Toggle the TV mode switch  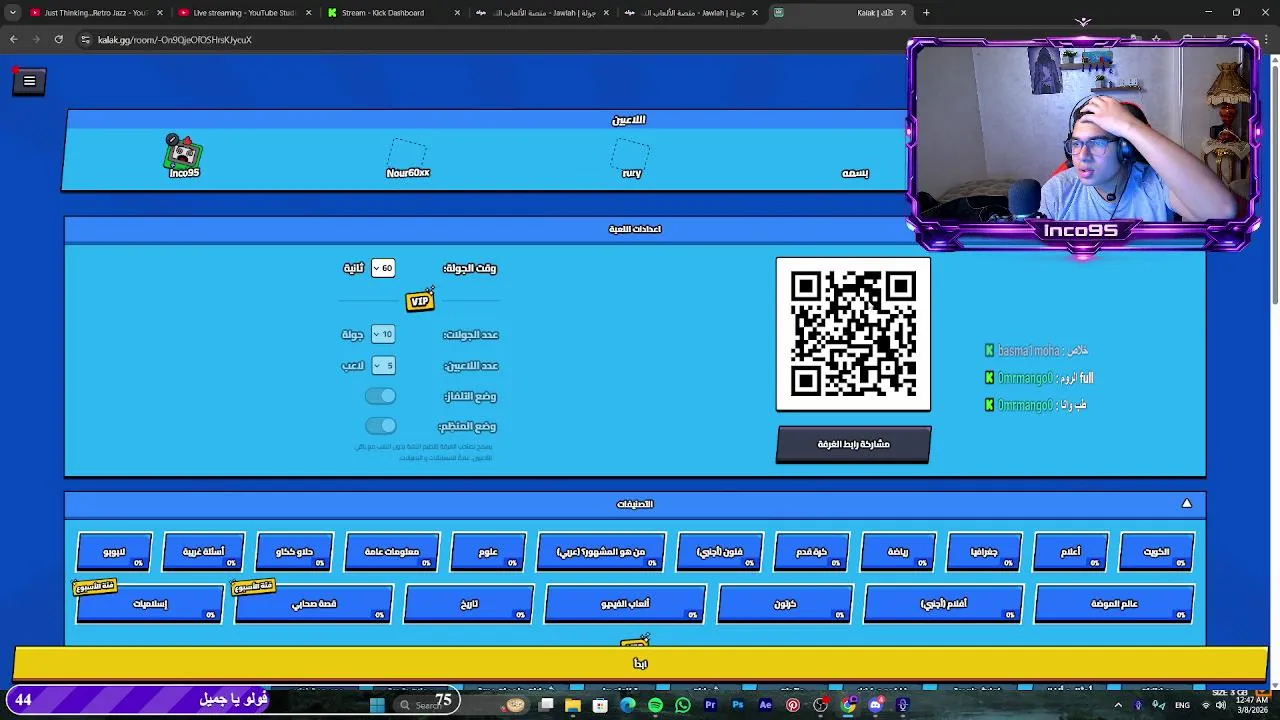point(380,396)
